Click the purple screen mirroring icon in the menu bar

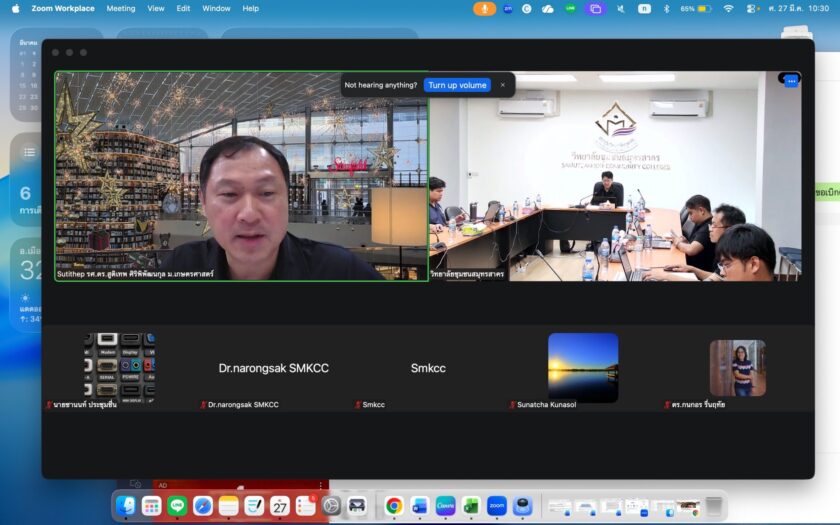coord(596,8)
